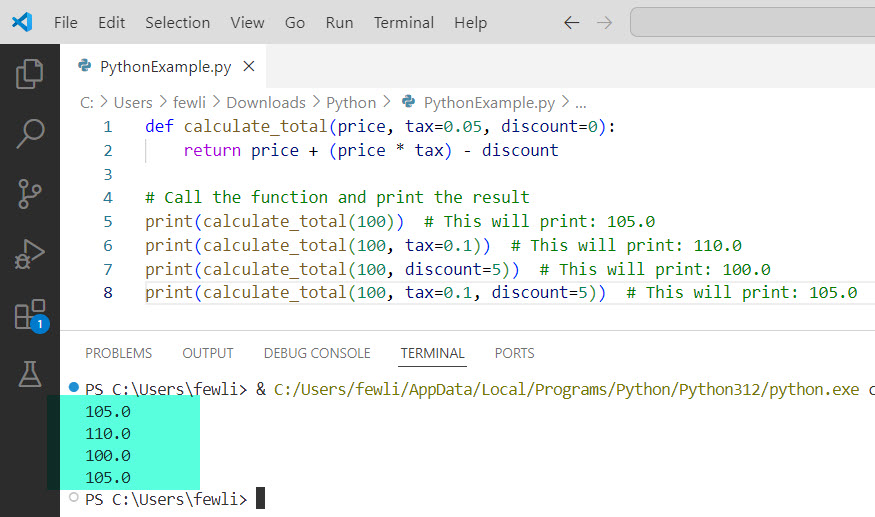Click the Downloads breadcrumb segment

point(266,103)
